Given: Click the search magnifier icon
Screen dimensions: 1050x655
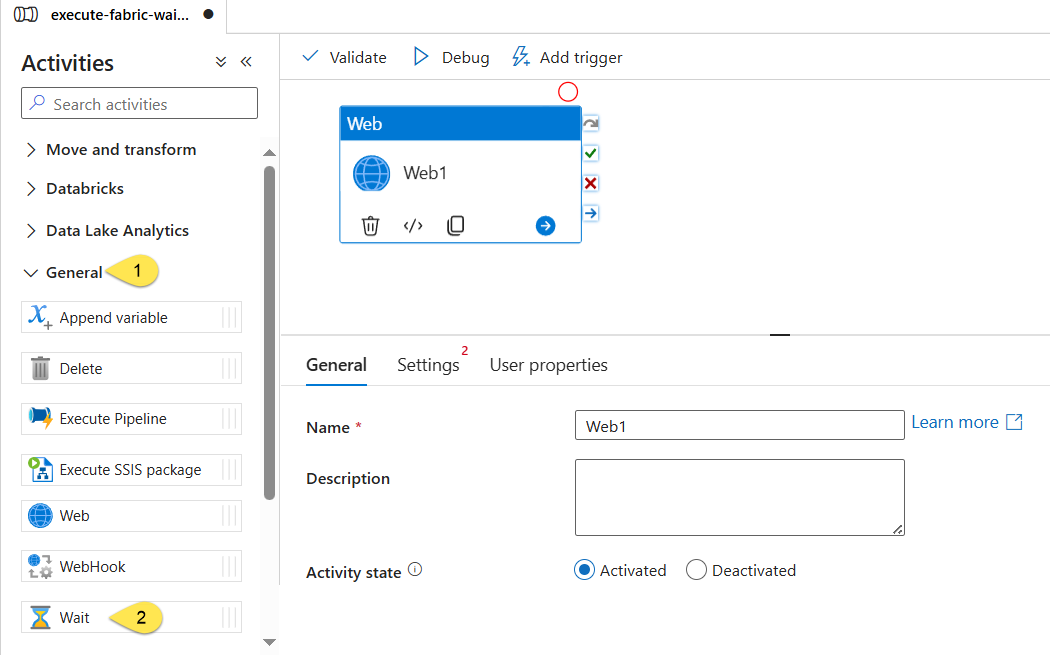Looking at the screenshot, I should 38,102.
